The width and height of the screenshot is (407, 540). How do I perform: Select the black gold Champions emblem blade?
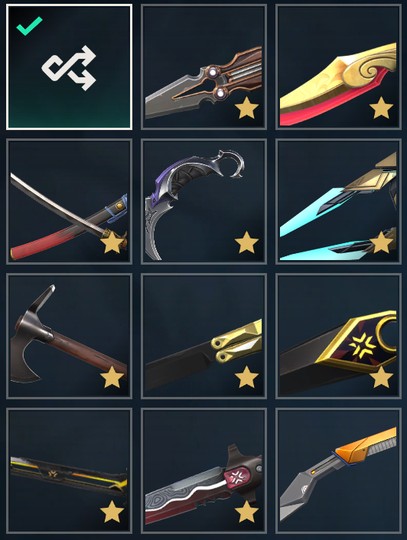[338, 336]
